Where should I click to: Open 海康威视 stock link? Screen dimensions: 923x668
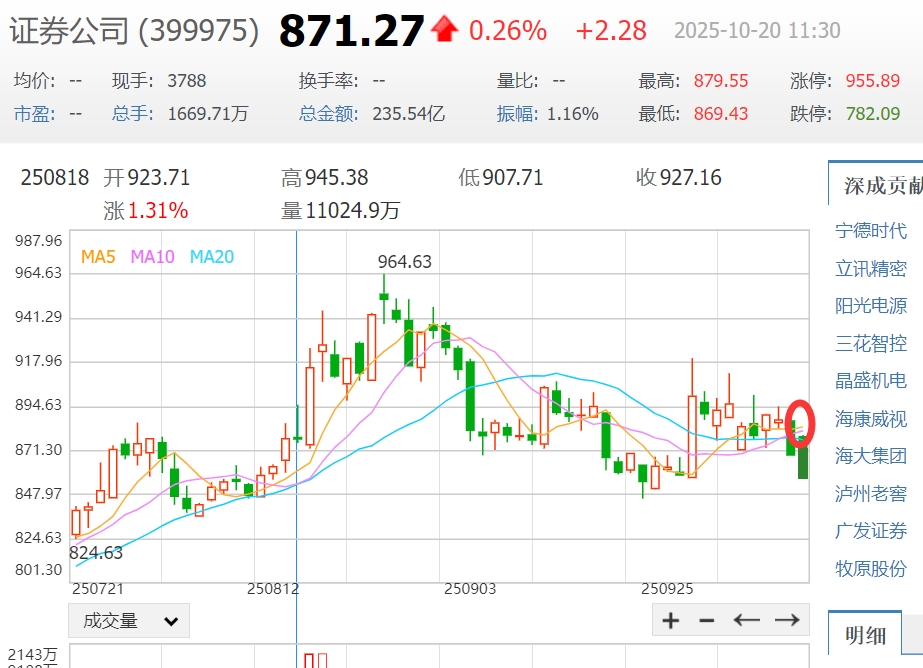tap(871, 419)
